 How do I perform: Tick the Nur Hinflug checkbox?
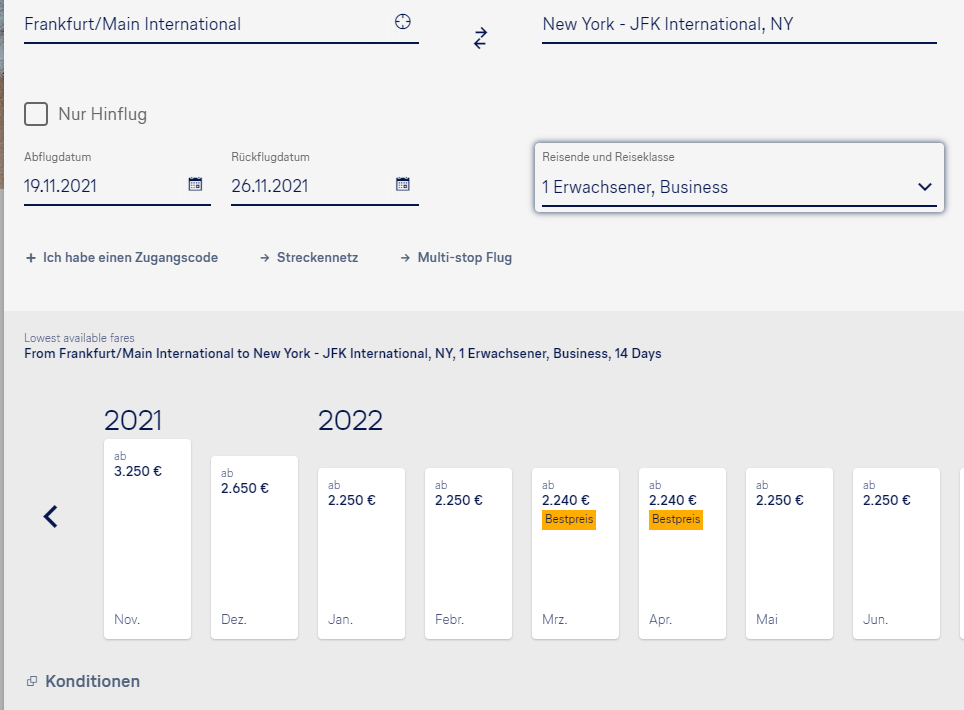point(36,114)
